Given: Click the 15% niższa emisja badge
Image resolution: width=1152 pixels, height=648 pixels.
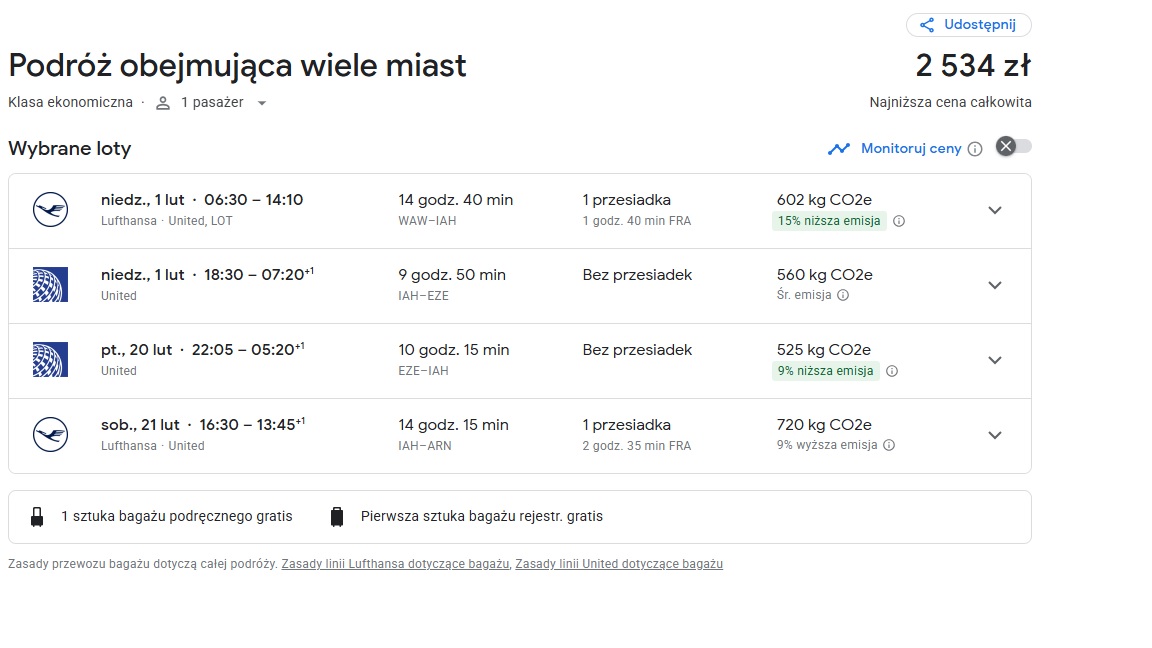Looking at the screenshot, I should click(829, 221).
